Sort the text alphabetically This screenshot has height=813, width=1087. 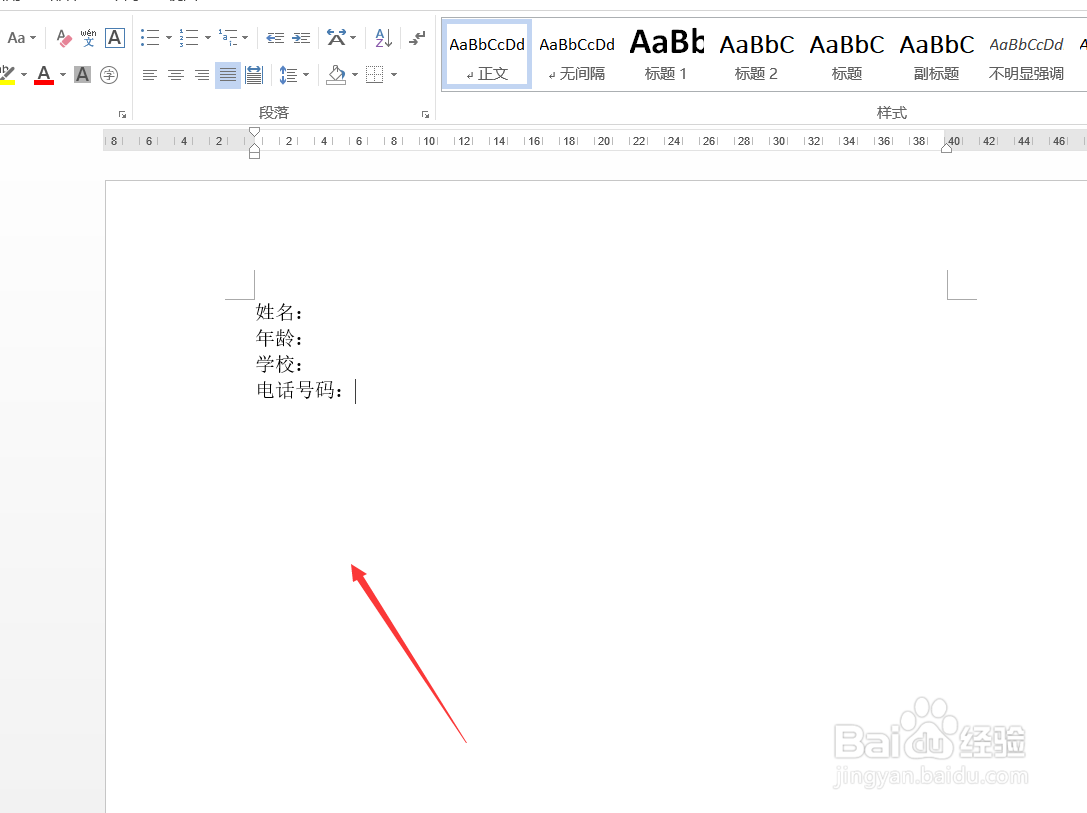pos(382,37)
